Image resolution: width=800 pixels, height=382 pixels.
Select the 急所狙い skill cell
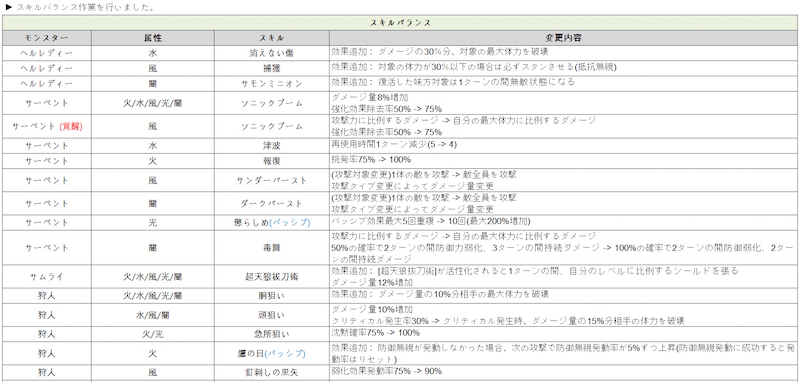(271, 334)
